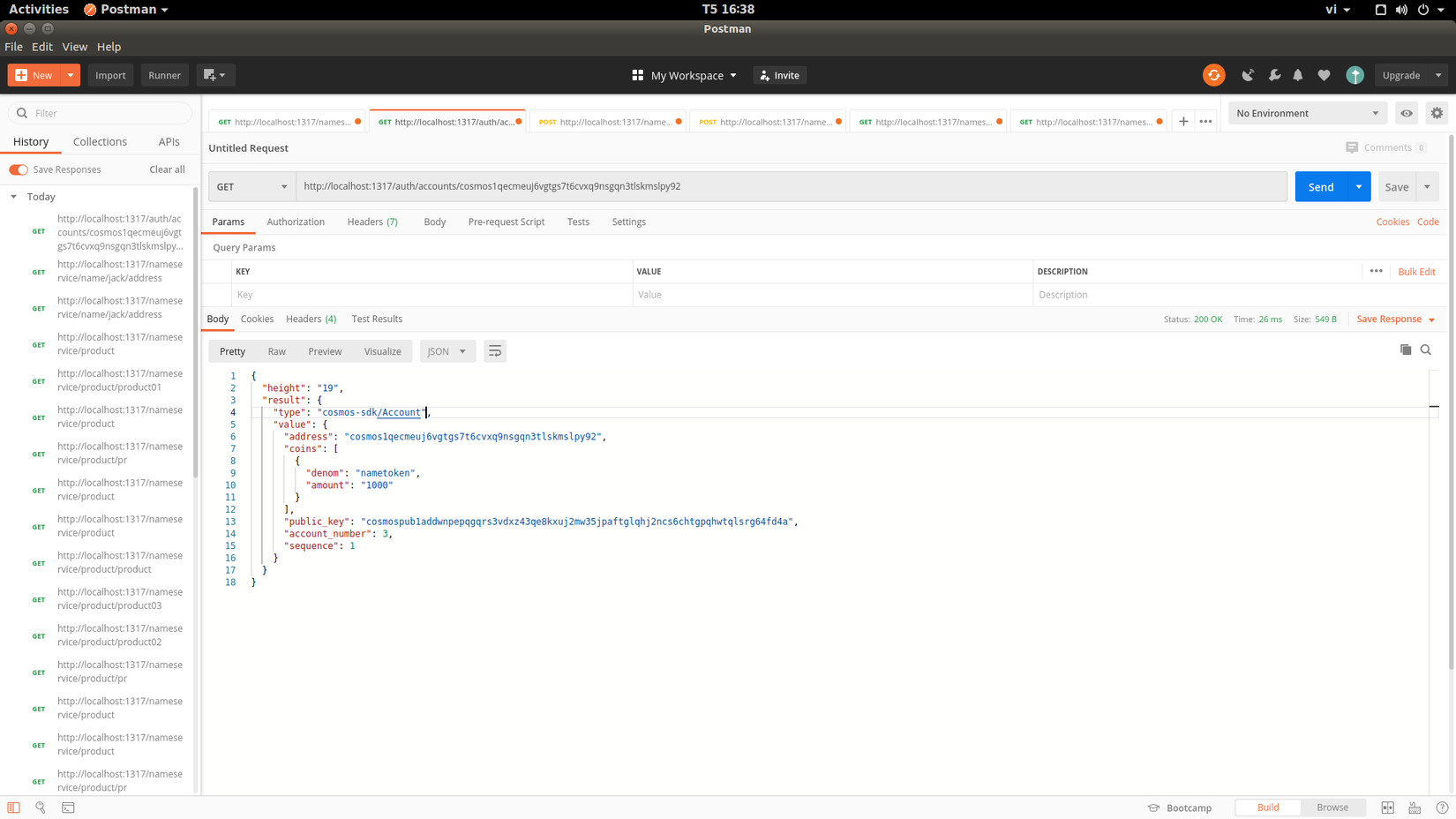Toggle the environment quick look eye
The image size is (1456, 819).
[1407, 113]
